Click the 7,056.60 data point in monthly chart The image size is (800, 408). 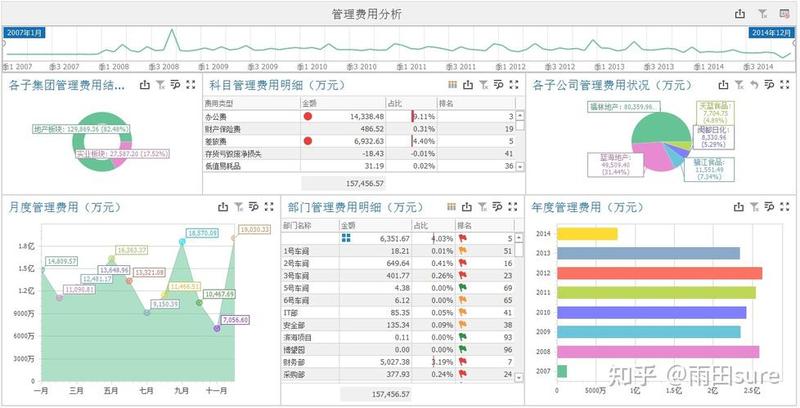pos(217,328)
